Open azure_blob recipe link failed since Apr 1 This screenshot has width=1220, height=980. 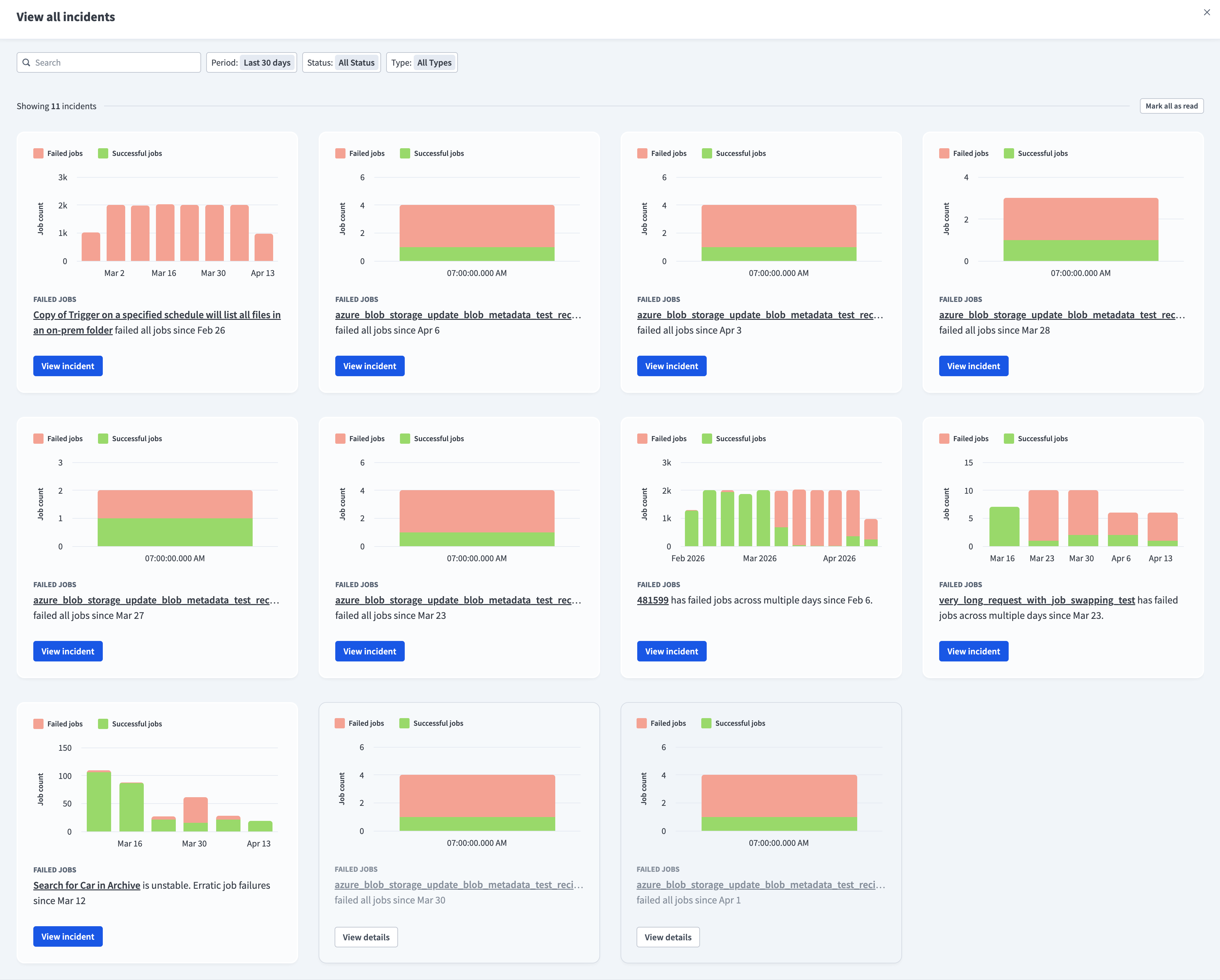point(761,884)
